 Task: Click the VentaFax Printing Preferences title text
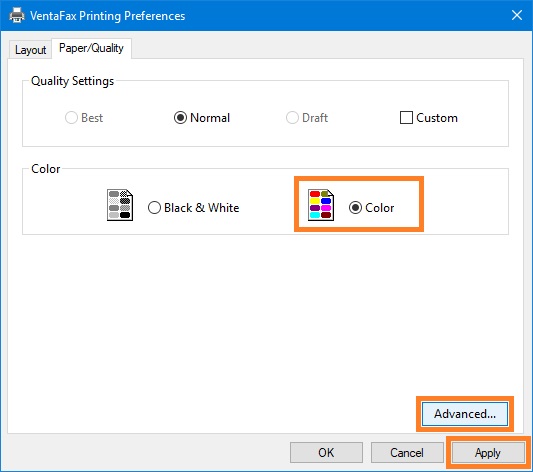[107, 16]
